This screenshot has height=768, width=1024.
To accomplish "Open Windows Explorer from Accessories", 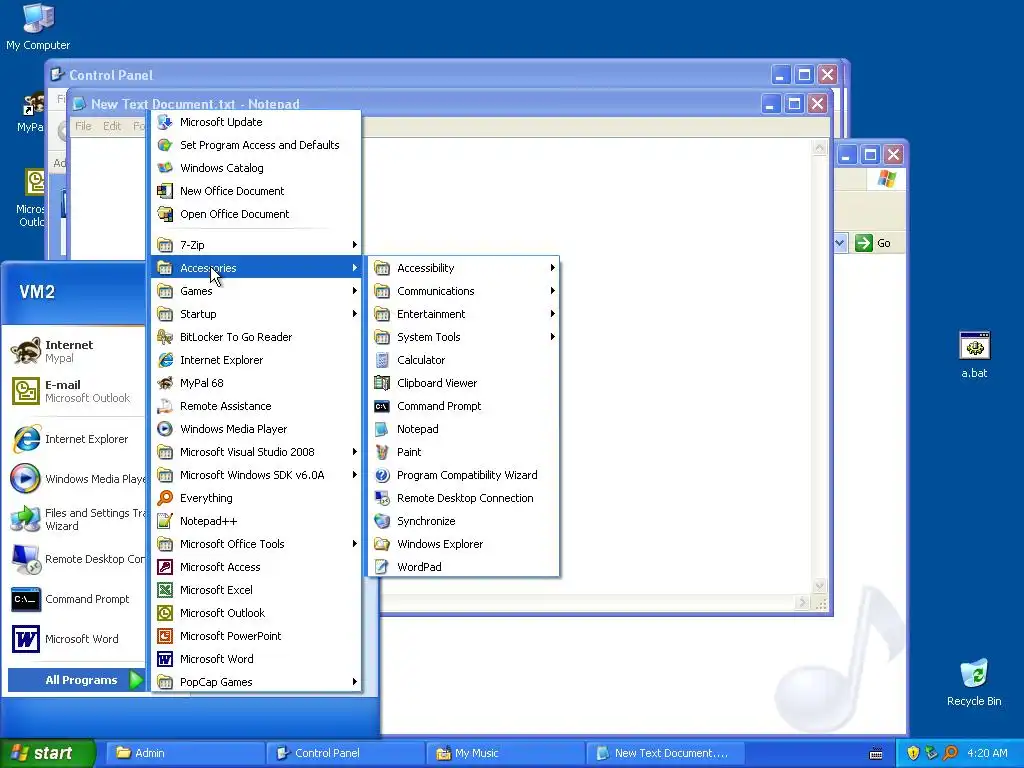I will click(x=464, y=543).
